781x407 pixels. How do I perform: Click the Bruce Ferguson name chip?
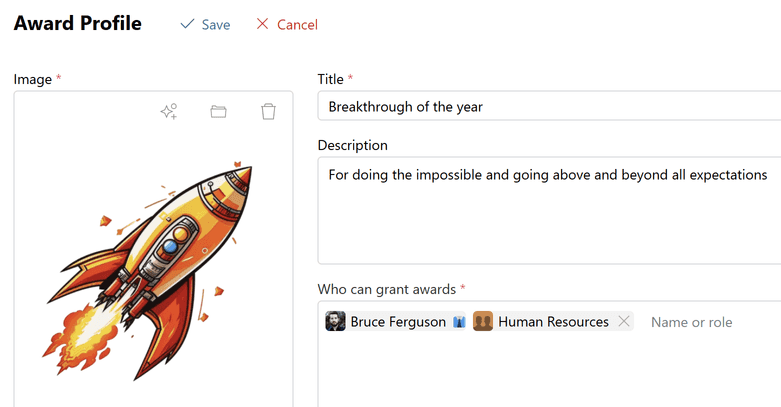397,322
